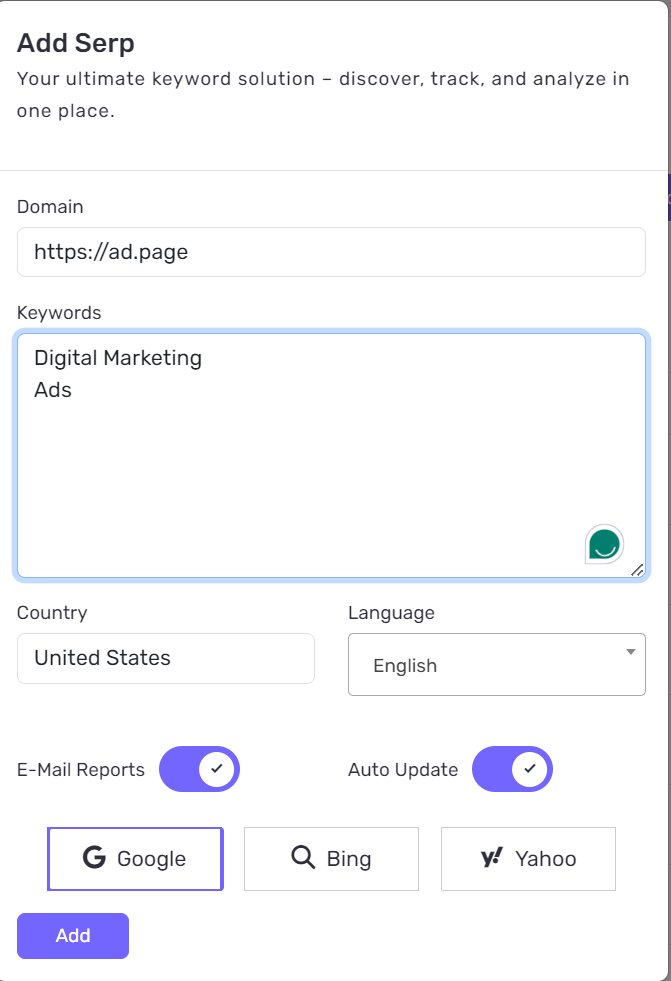This screenshot has width=671, height=981.
Task: Click the Country label
Action: coord(52,612)
